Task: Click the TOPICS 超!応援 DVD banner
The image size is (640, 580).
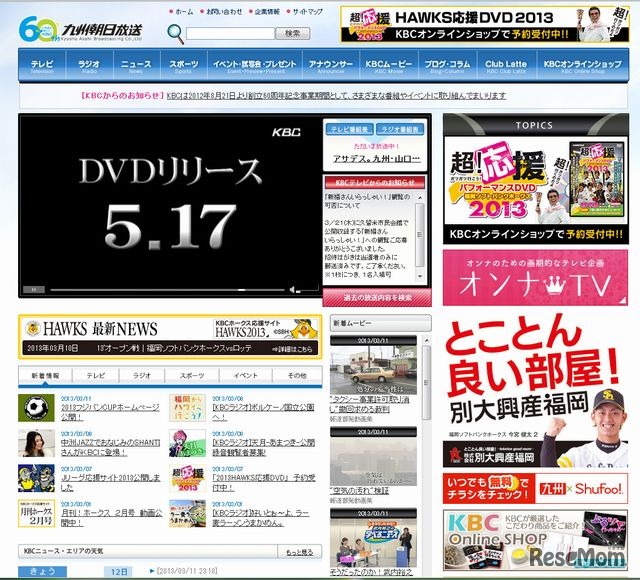Action: pyautogui.click(x=536, y=189)
